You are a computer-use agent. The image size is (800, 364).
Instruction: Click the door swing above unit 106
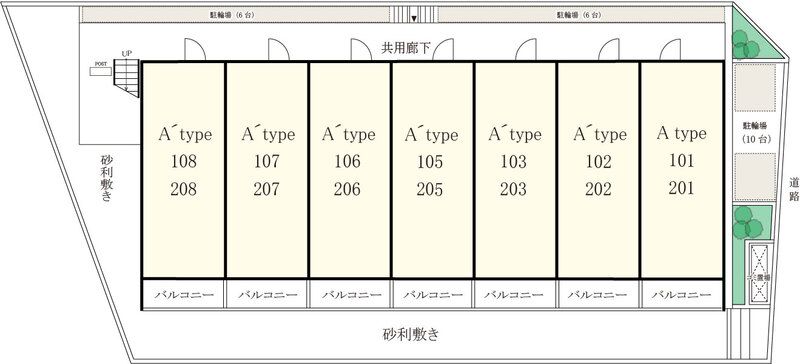[361, 50]
